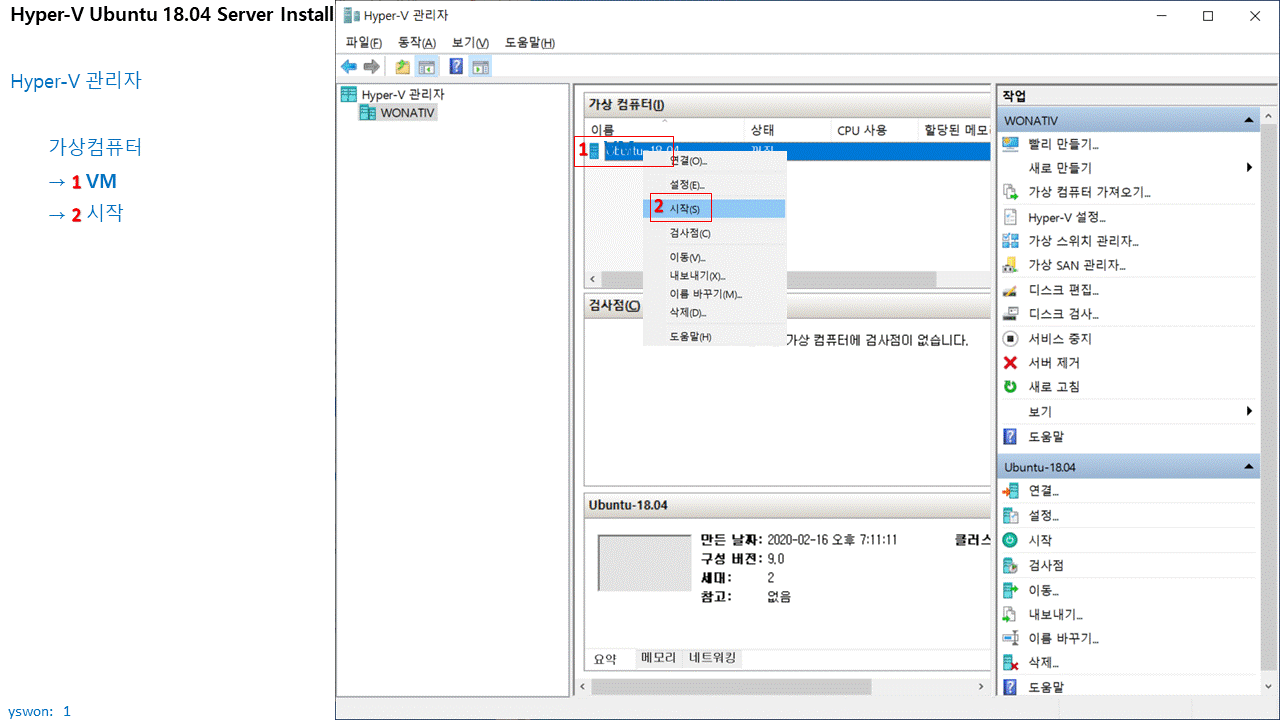
Task: Click the 참고 value 없음
Action: click(x=779, y=597)
